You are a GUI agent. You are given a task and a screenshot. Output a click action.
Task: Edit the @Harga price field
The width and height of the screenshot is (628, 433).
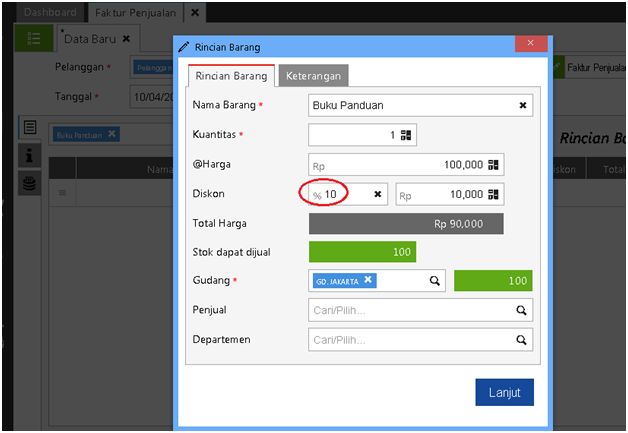click(406, 165)
